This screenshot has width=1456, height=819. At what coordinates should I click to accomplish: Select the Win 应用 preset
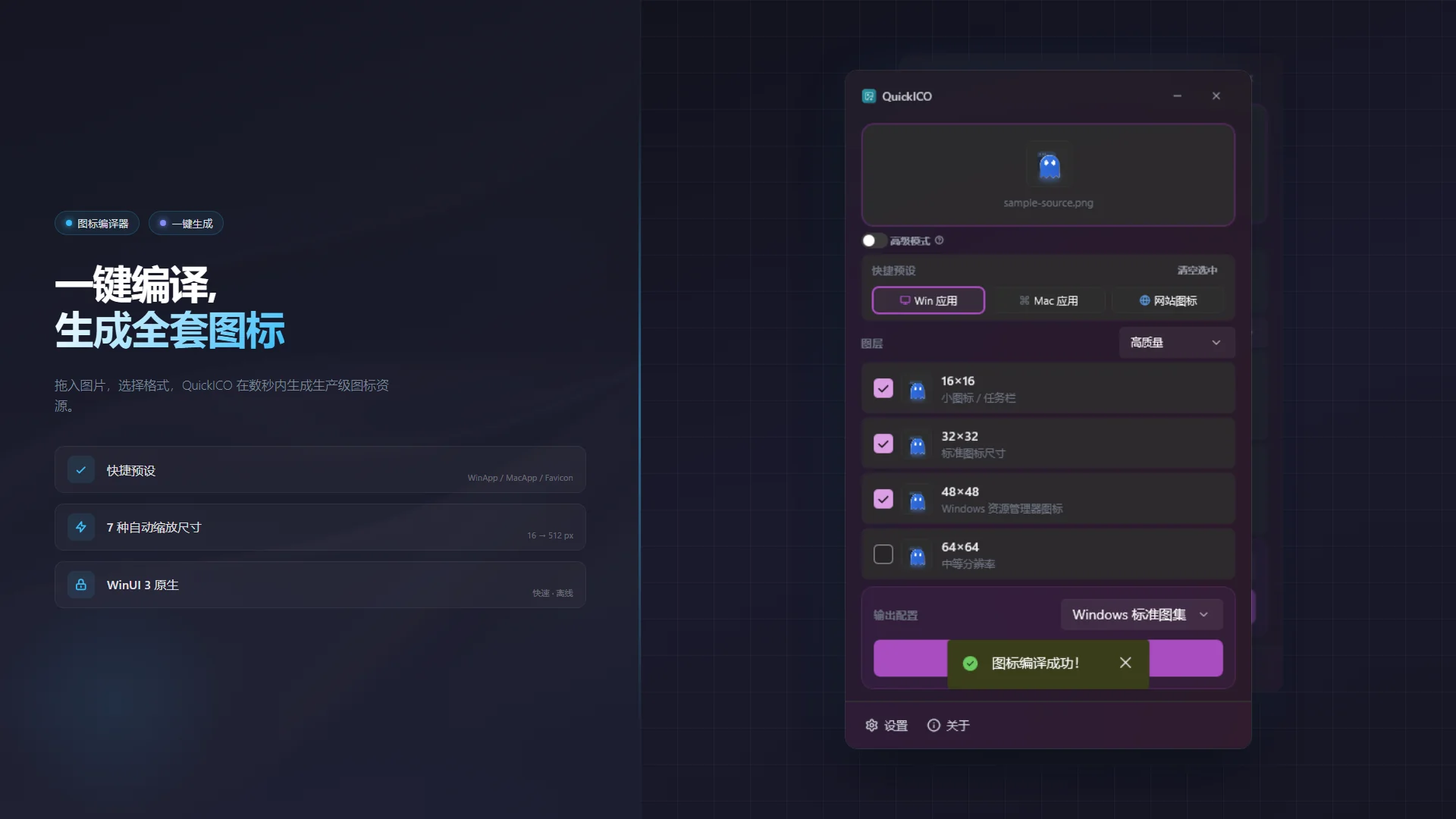[x=928, y=300]
